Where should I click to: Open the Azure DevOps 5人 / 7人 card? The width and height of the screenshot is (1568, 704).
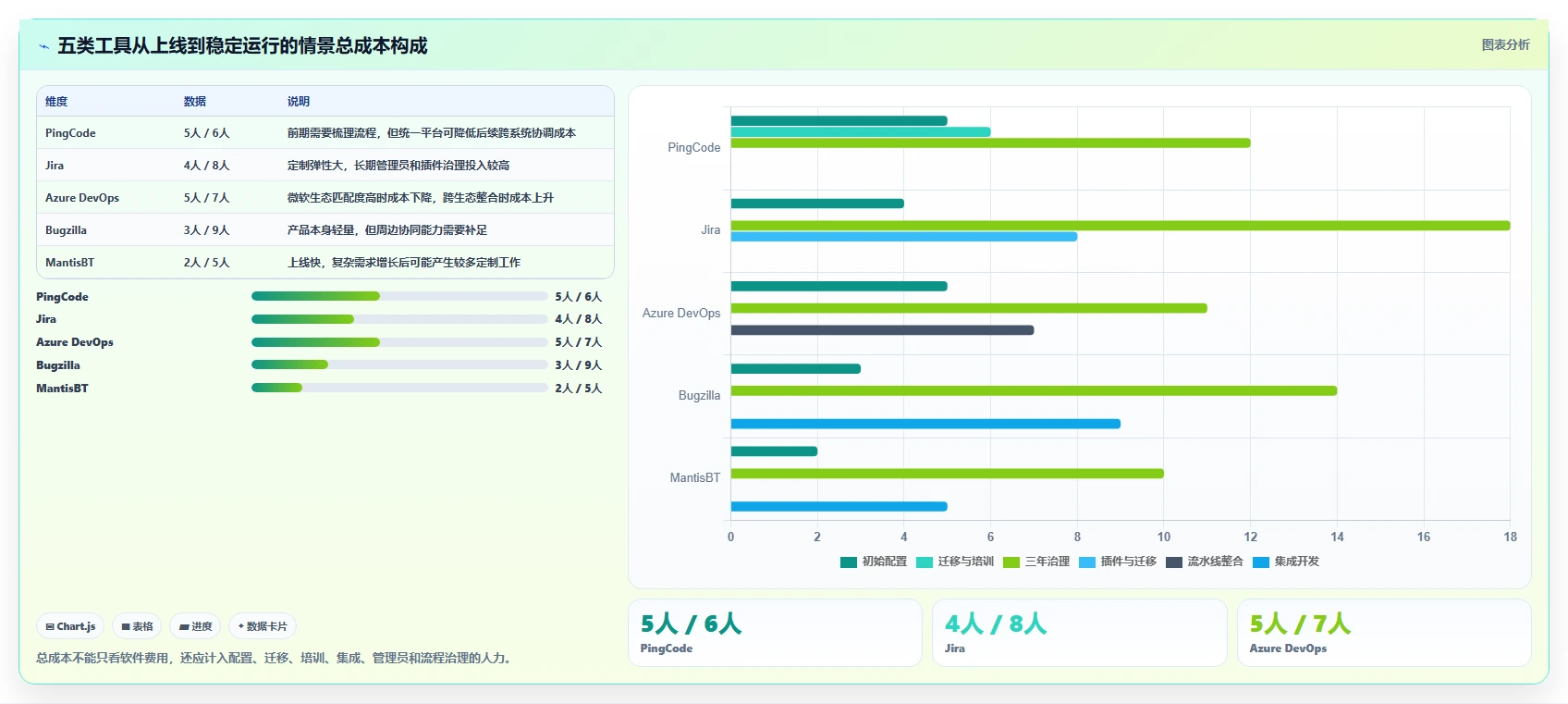(1384, 633)
